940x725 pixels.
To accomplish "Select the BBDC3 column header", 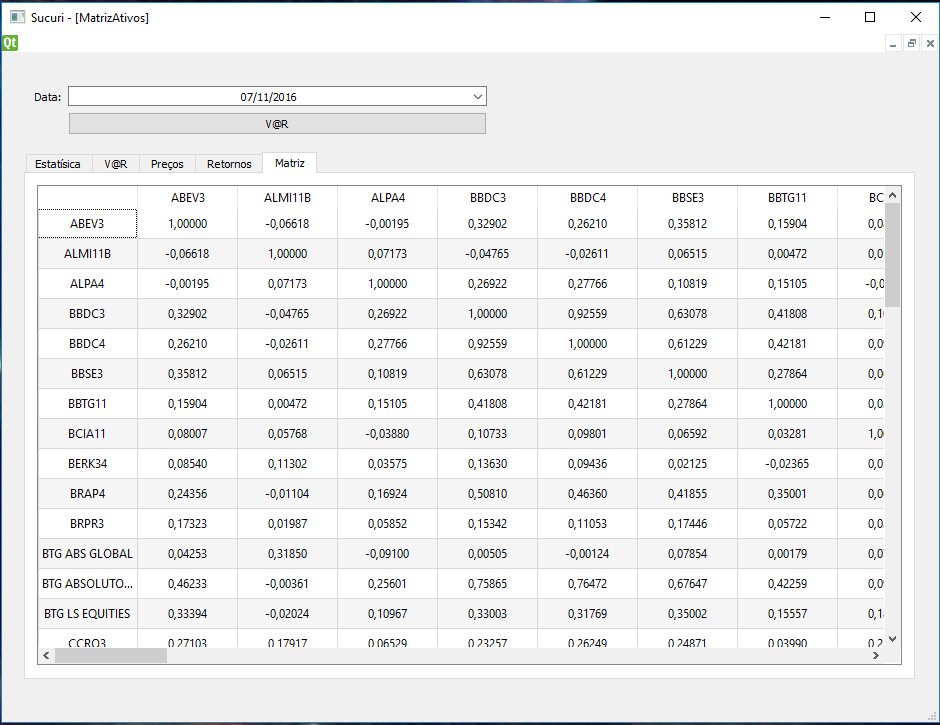I will (488, 198).
